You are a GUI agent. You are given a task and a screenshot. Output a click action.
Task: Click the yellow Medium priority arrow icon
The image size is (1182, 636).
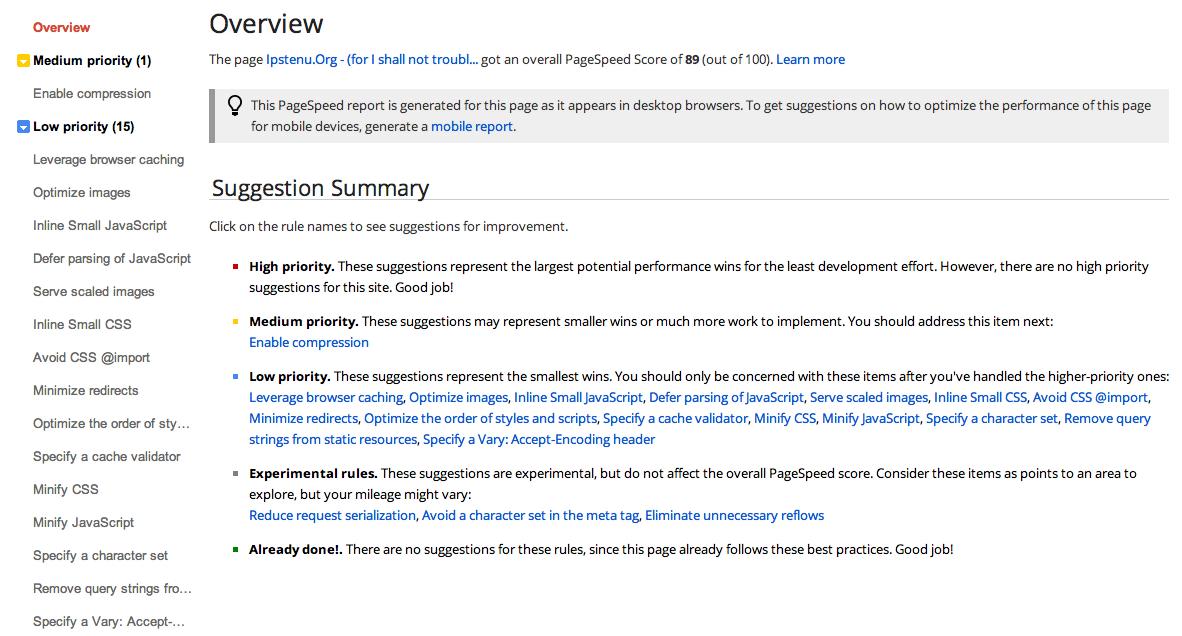click(x=24, y=61)
